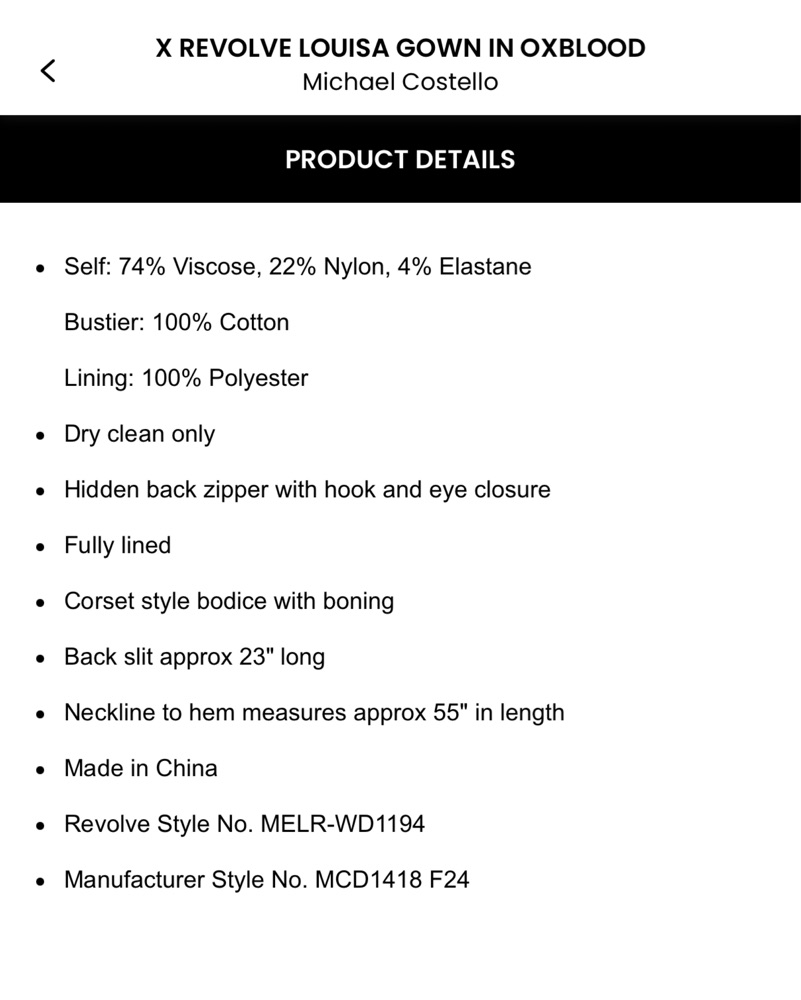The height and width of the screenshot is (1000, 801).
Task: Select the Self fabric composition line
Action: point(297,267)
